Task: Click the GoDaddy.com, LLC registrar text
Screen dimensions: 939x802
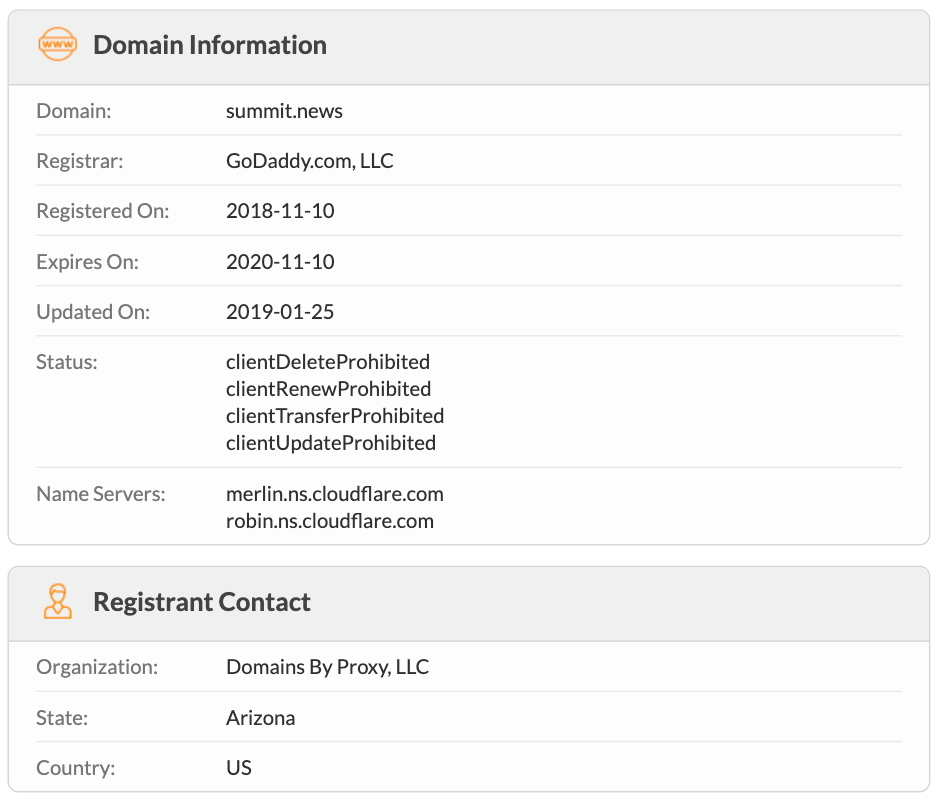Action: (x=310, y=161)
